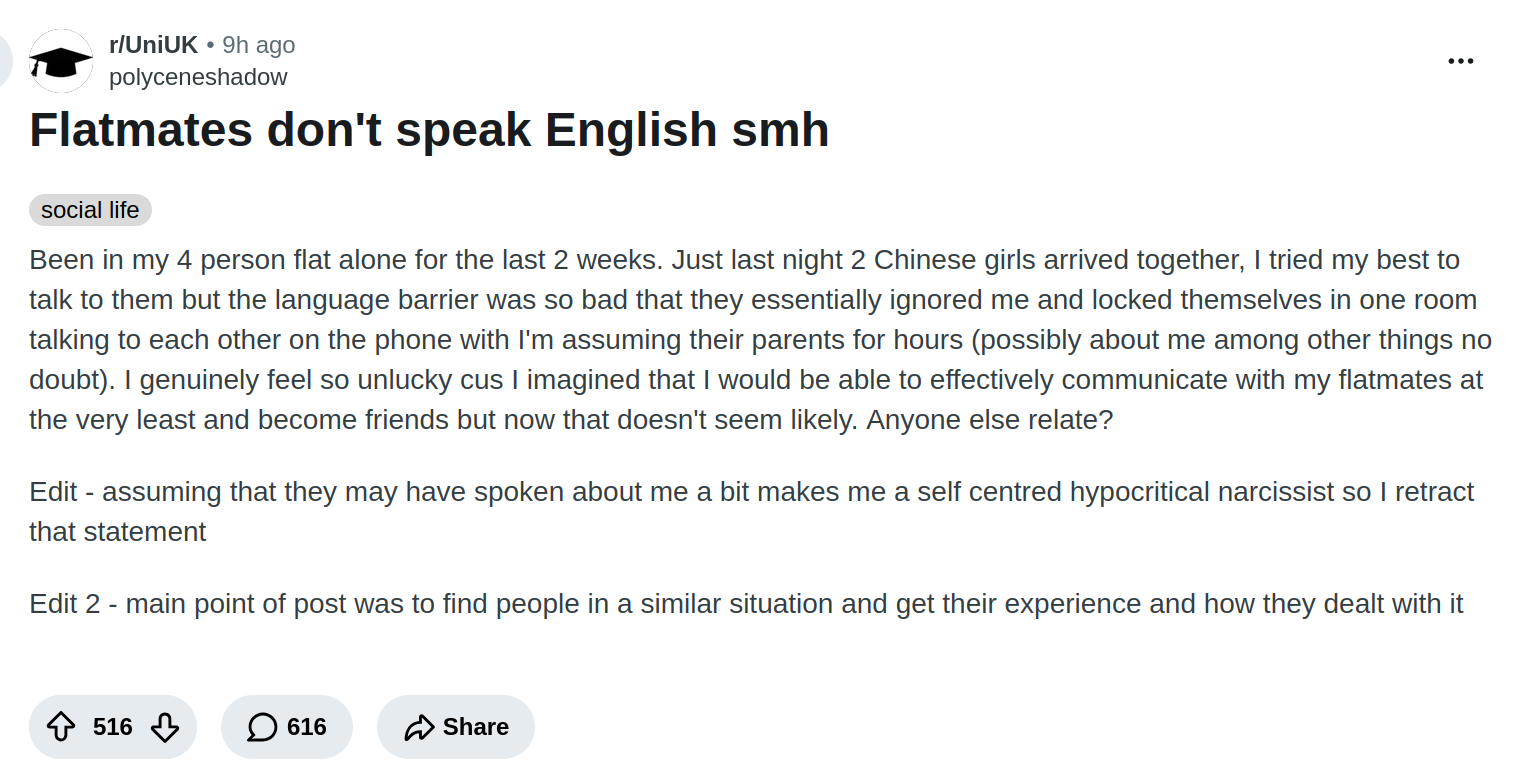1518x781 pixels.
Task: Click the "9h ago" timestamp
Action: click(259, 45)
